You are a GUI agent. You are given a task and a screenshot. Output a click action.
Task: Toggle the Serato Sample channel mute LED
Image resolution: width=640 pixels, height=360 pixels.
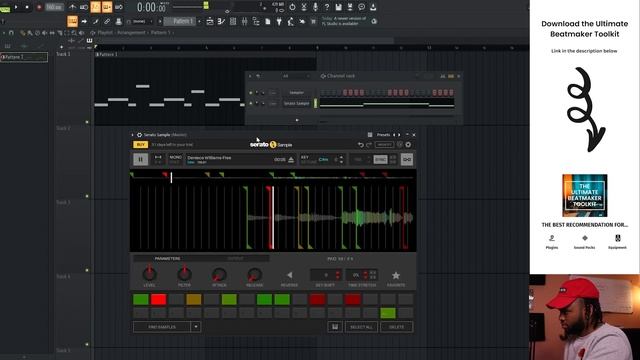point(251,104)
